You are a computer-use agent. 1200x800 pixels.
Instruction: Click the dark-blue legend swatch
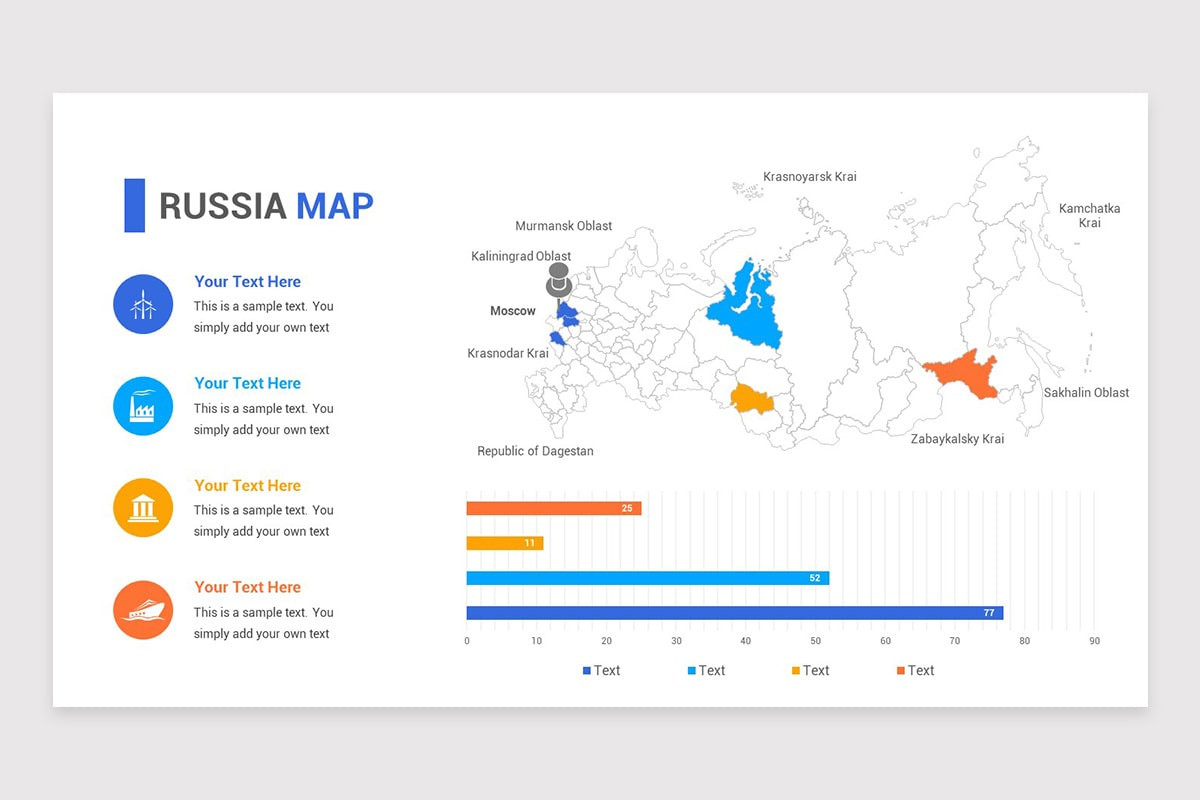tap(587, 671)
